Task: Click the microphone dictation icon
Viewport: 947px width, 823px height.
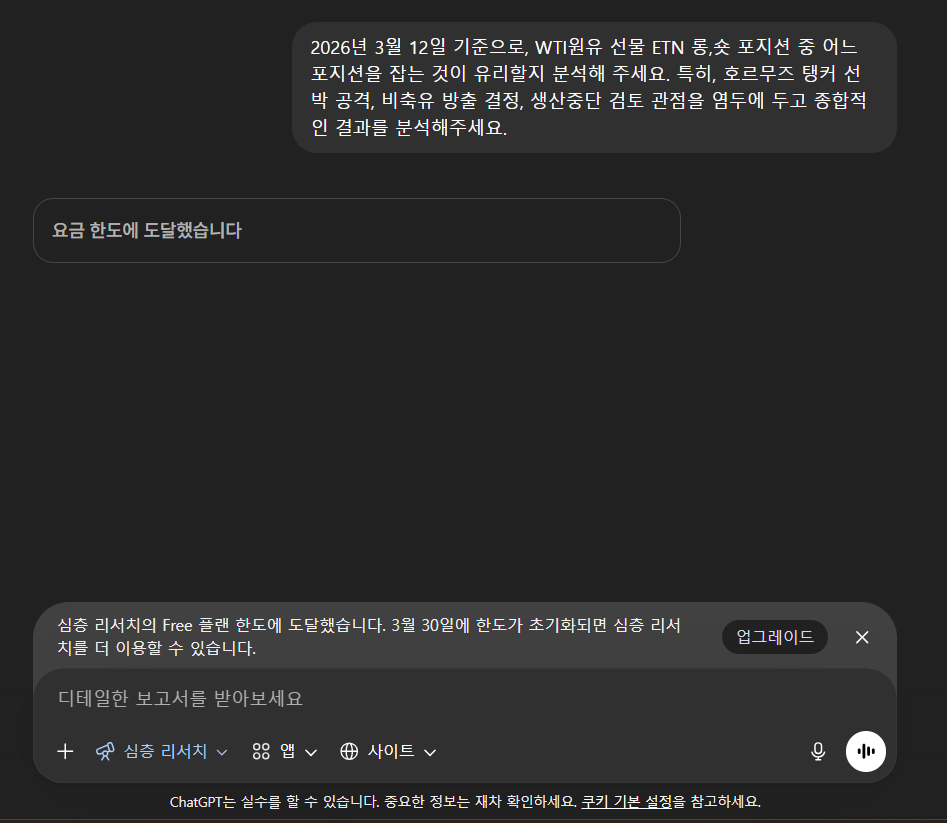Action: [x=818, y=752]
